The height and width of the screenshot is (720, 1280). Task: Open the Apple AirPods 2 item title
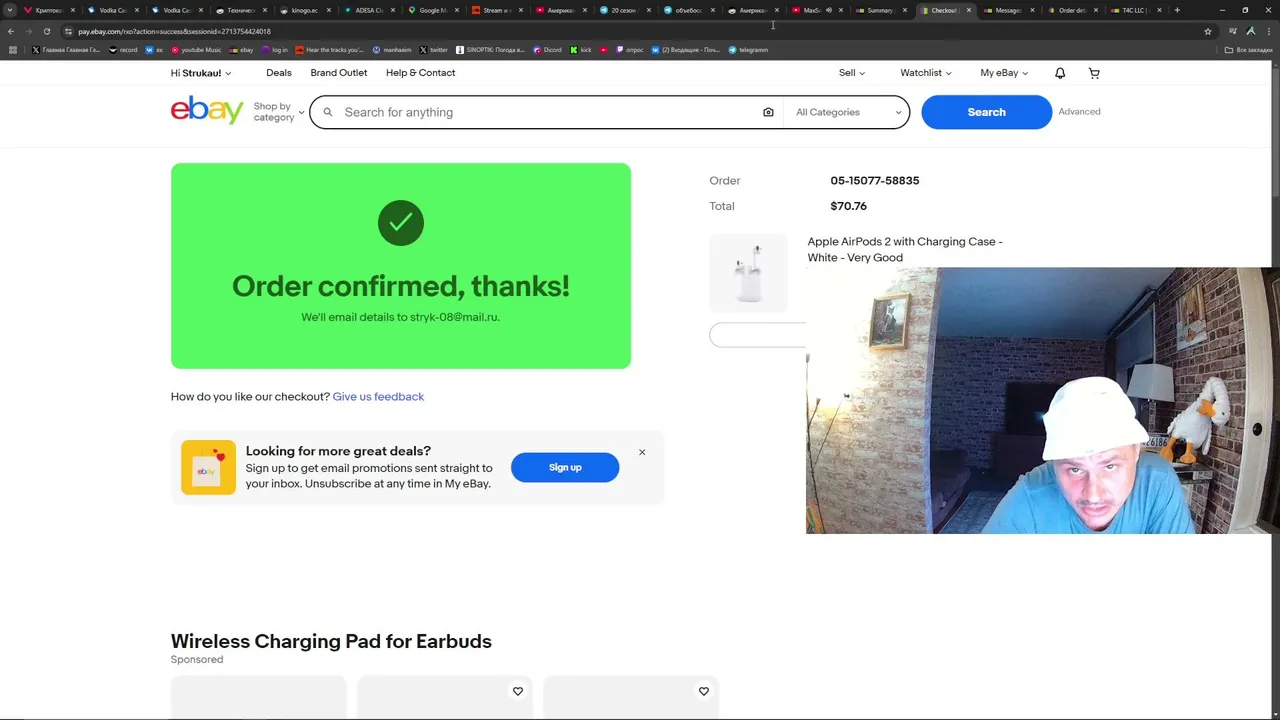point(905,249)
